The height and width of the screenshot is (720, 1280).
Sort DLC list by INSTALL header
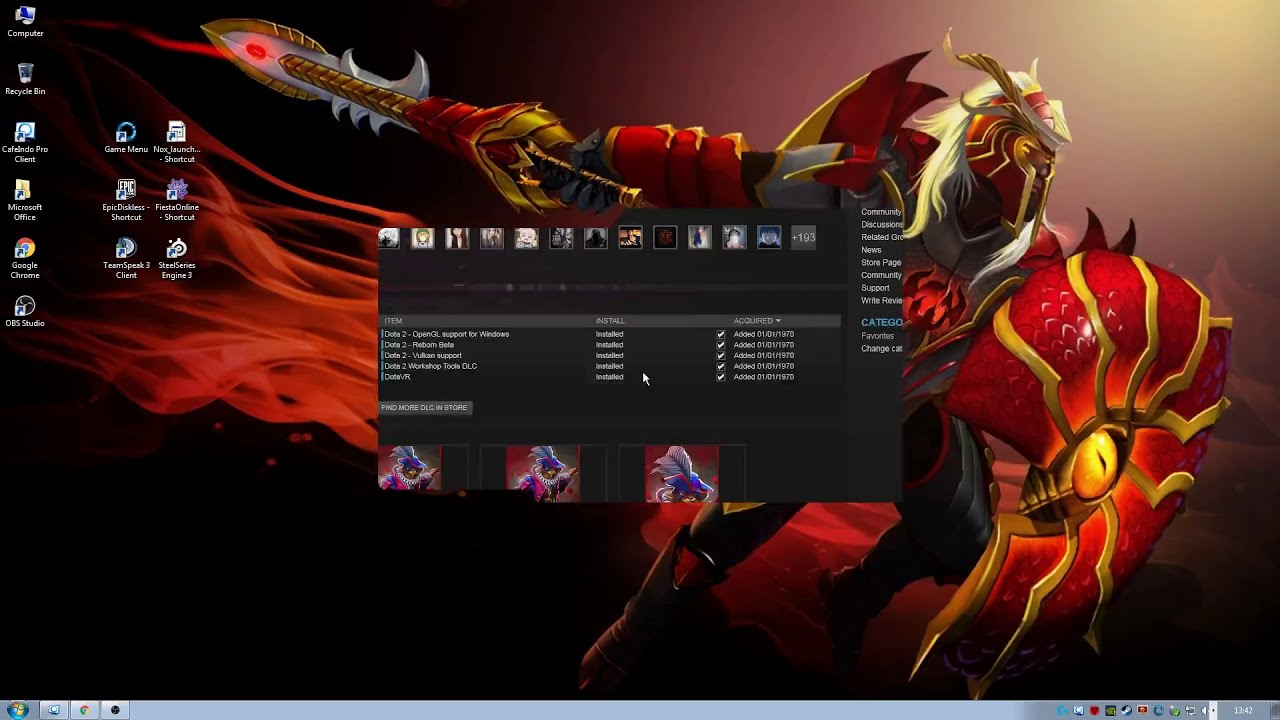(610, 321)
